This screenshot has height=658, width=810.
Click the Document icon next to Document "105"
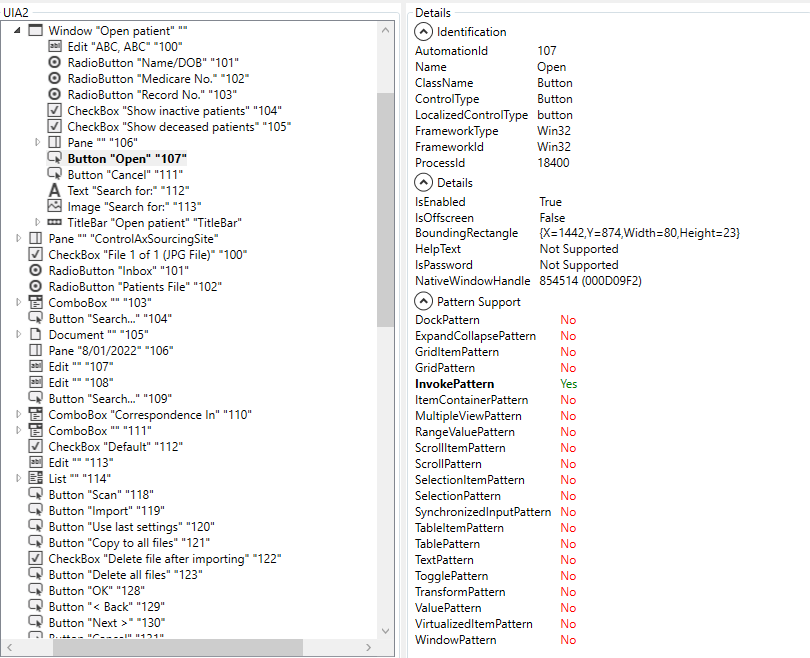[x=36, y=334]
